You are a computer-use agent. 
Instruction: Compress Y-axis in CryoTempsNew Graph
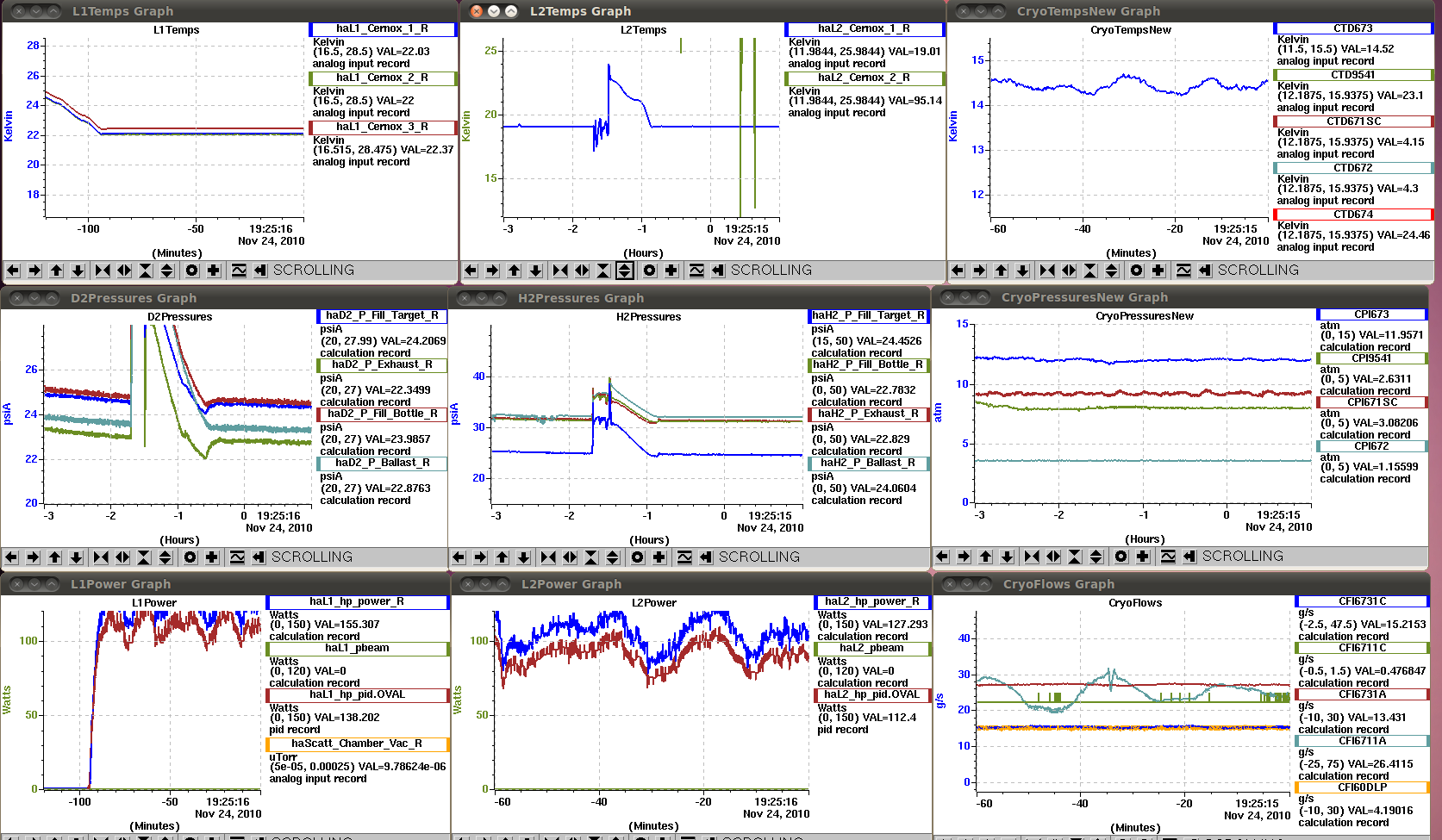pyautogui.click(x=1090, y=271)
